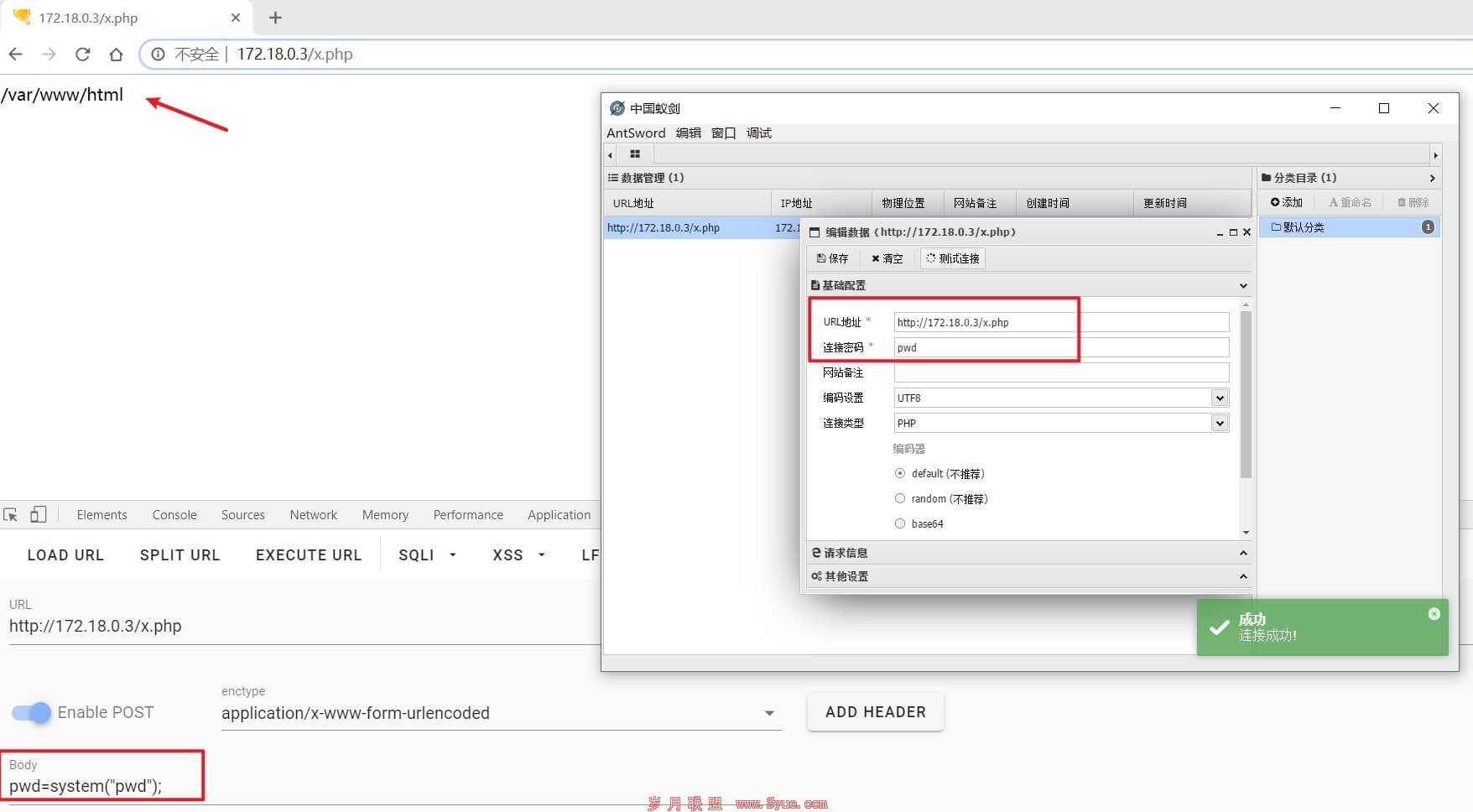Open the 窗口 menu
The width and height of the screenshot is (1473, 812).
[x=723, y=133]
